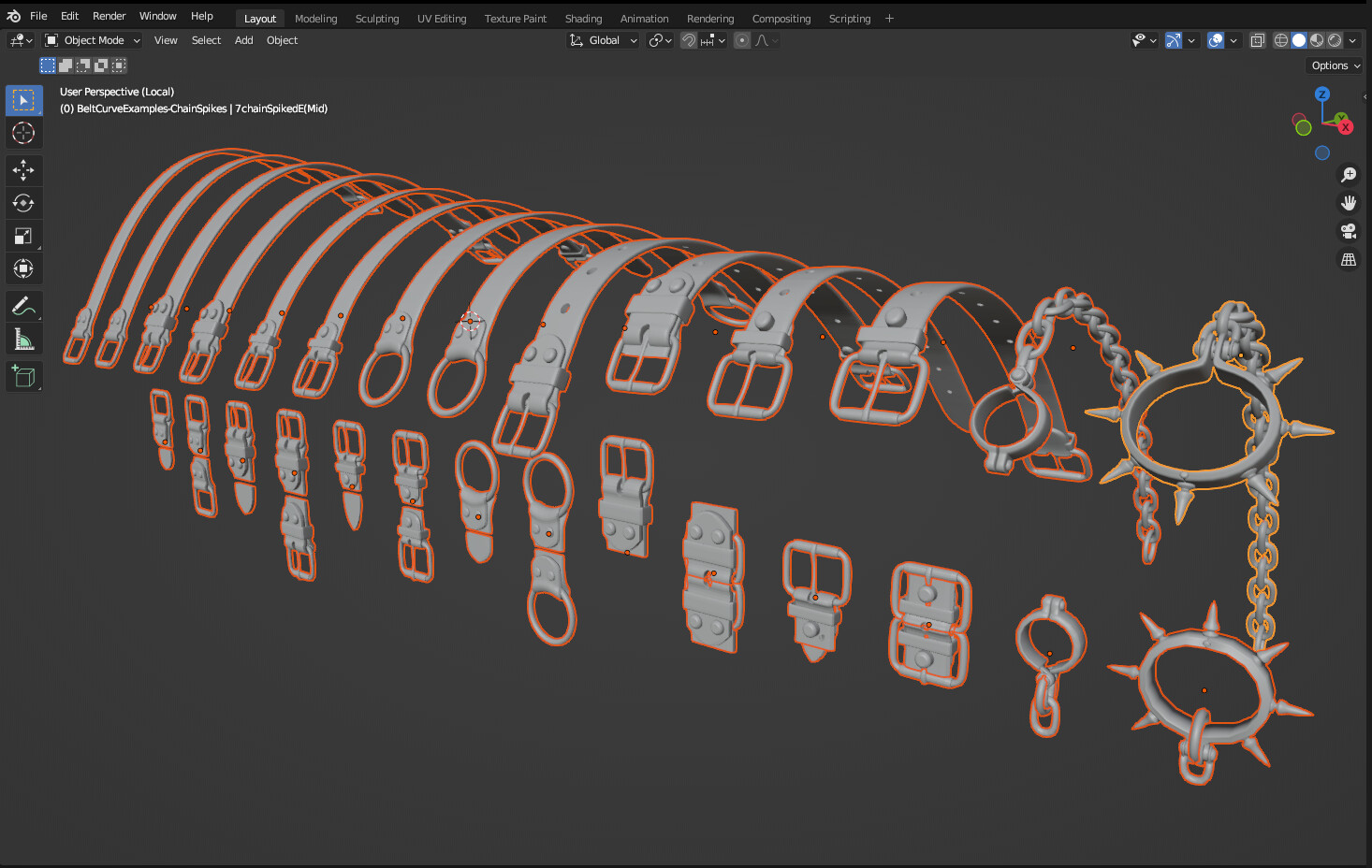Switch to the Animation workspace tab

coord(645,19)
